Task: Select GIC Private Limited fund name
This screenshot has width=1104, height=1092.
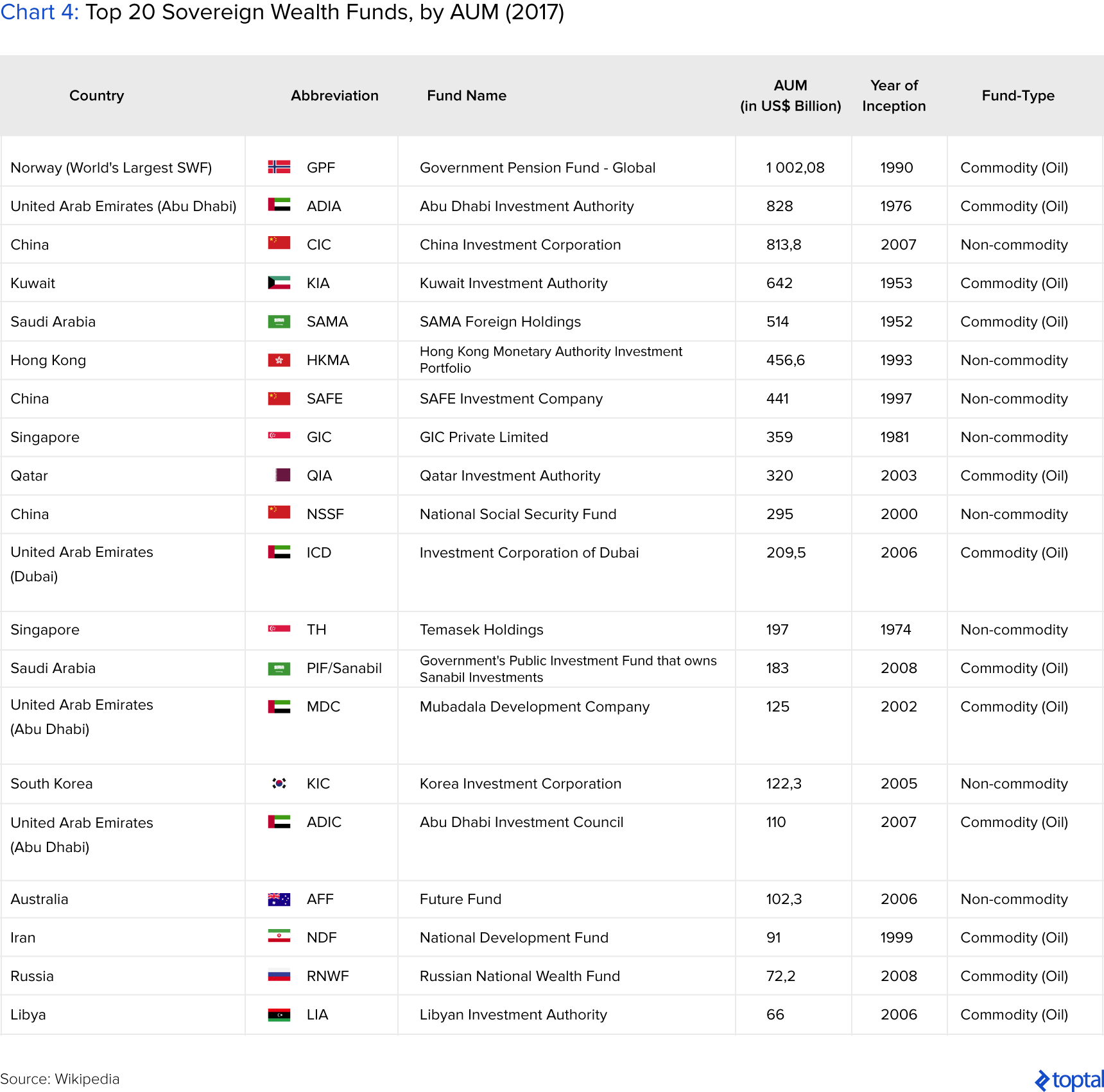Action: [483, 437]
